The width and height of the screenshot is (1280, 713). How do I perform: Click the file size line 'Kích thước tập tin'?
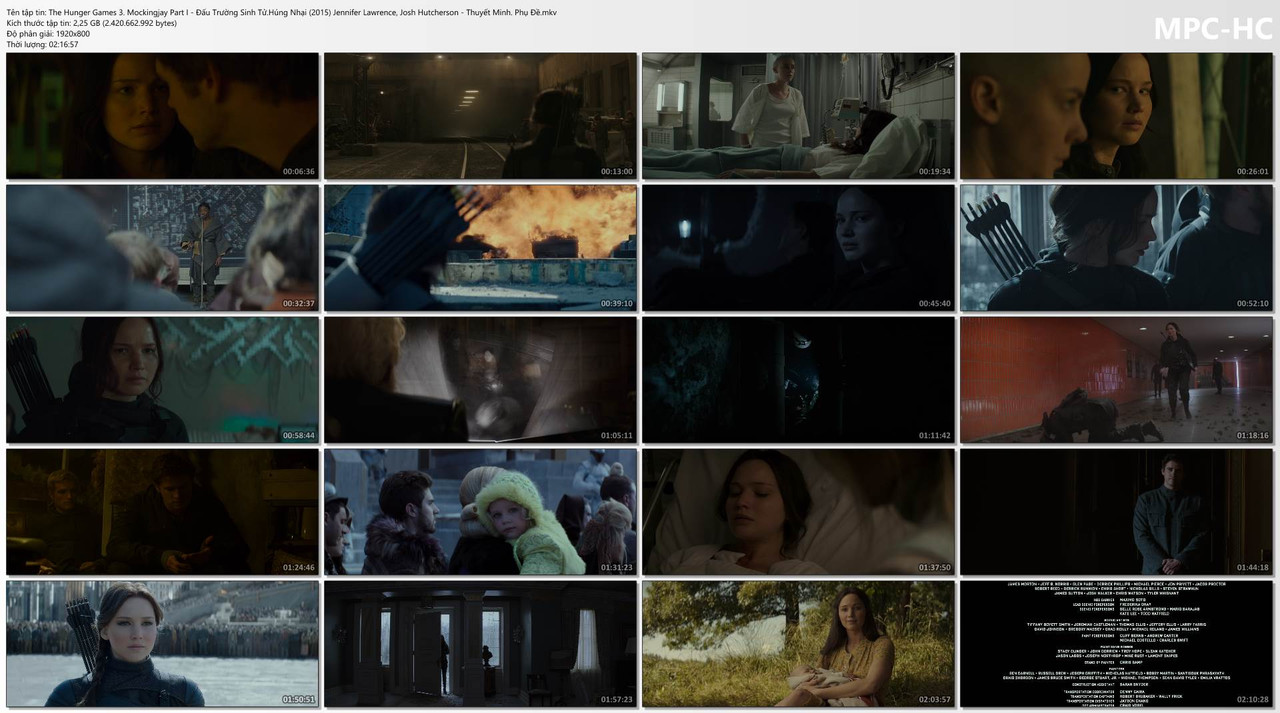91,23
